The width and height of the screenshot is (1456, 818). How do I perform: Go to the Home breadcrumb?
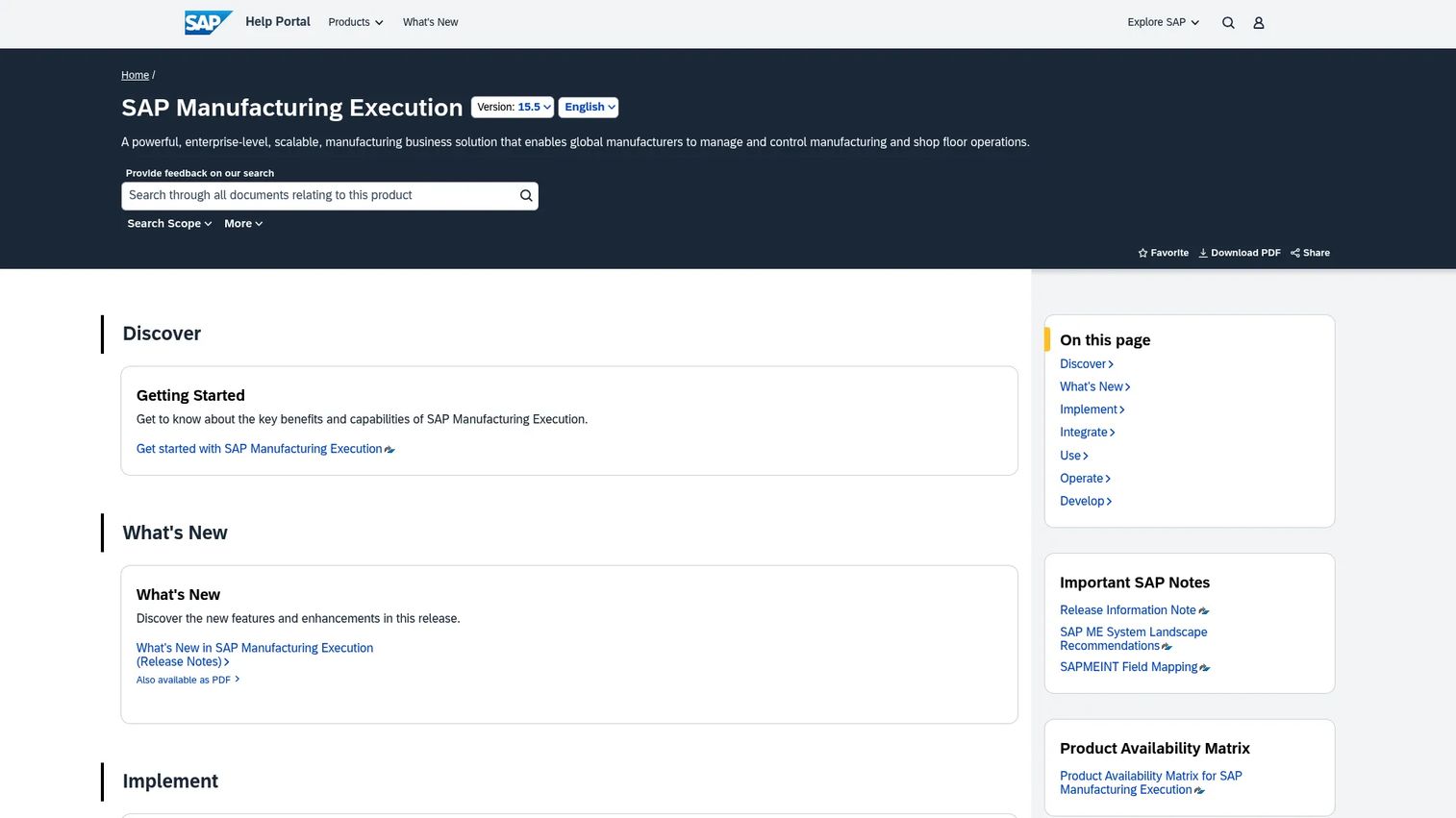pyautogui.click(x=135, y=75)
